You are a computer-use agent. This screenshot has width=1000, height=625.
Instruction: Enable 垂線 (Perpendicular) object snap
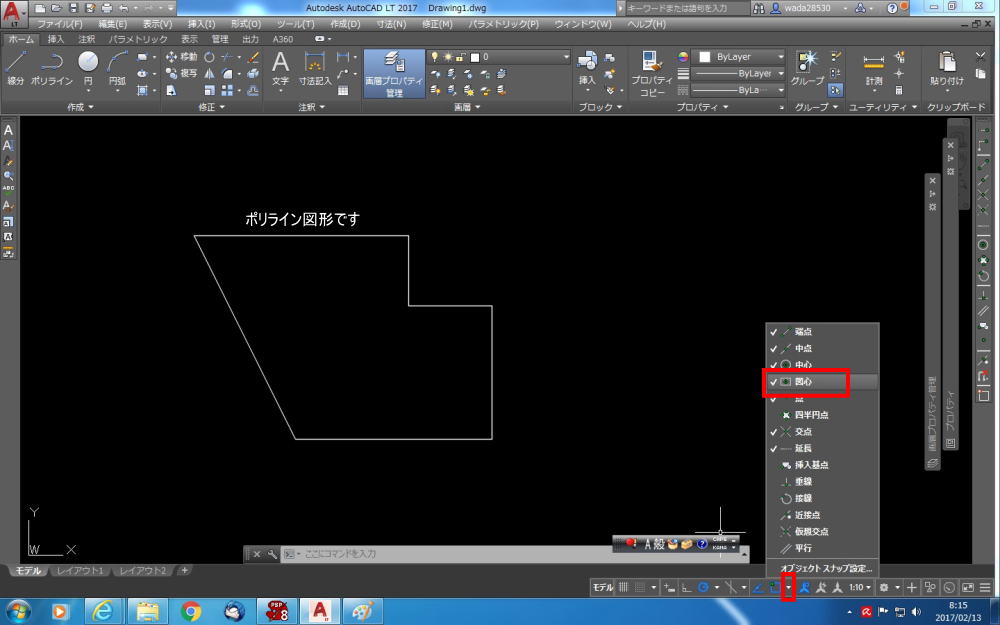pyautogui.click(x=822, y=482)
